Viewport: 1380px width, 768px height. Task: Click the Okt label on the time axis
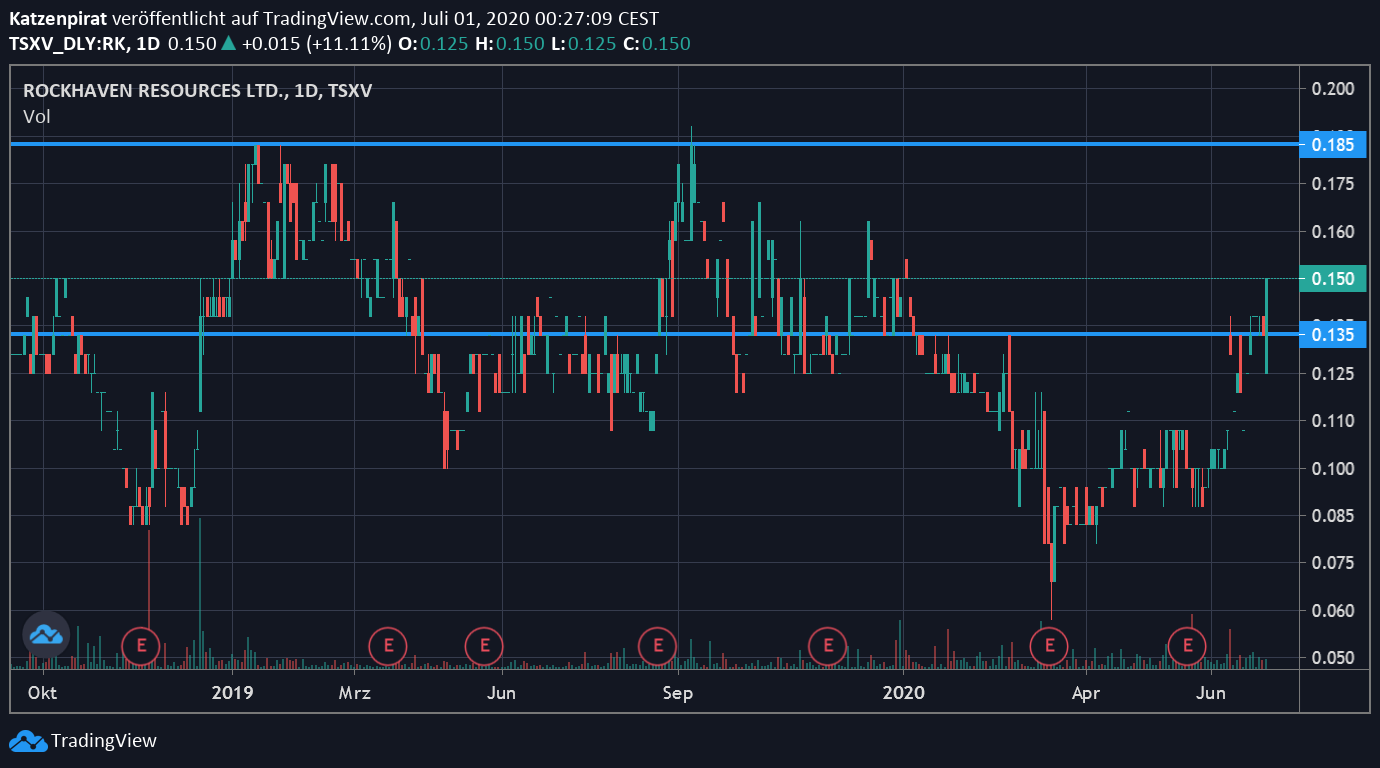[x=41, y=693]
